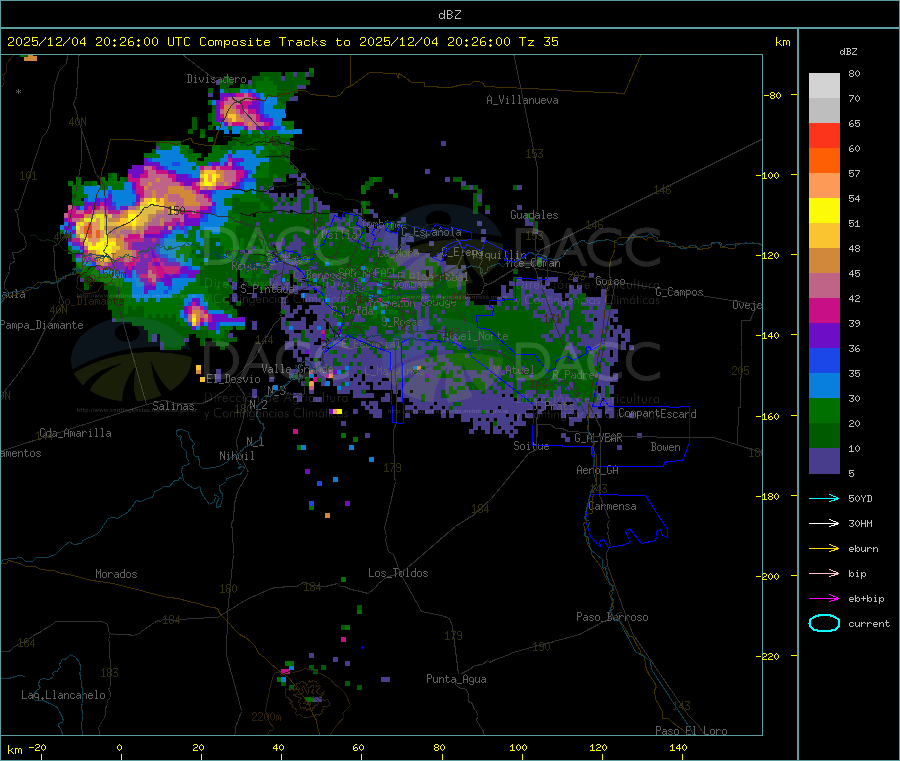Click the 'CompantEscard' map label

[x=657, y=414]
